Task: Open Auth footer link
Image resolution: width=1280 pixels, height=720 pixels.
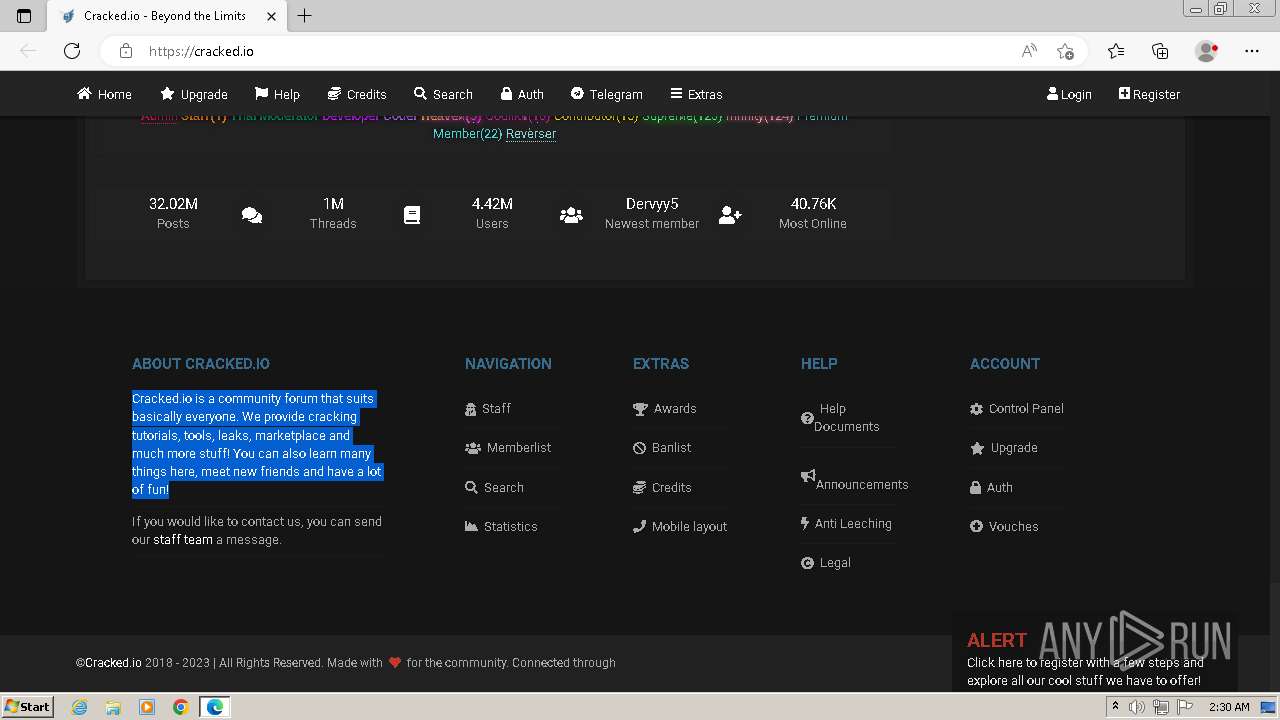Action: point(991,488)
